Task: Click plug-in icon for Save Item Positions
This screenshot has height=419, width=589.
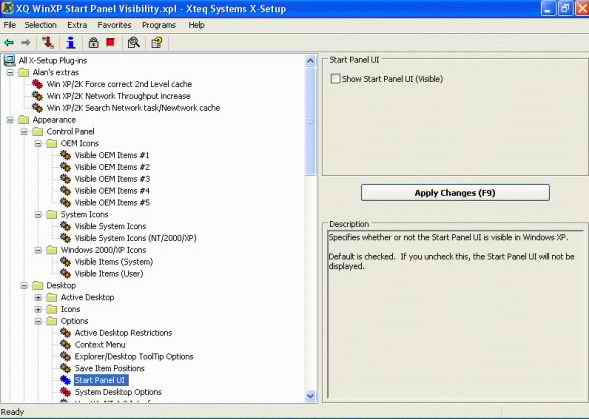Action: click(x=65, y=368)
